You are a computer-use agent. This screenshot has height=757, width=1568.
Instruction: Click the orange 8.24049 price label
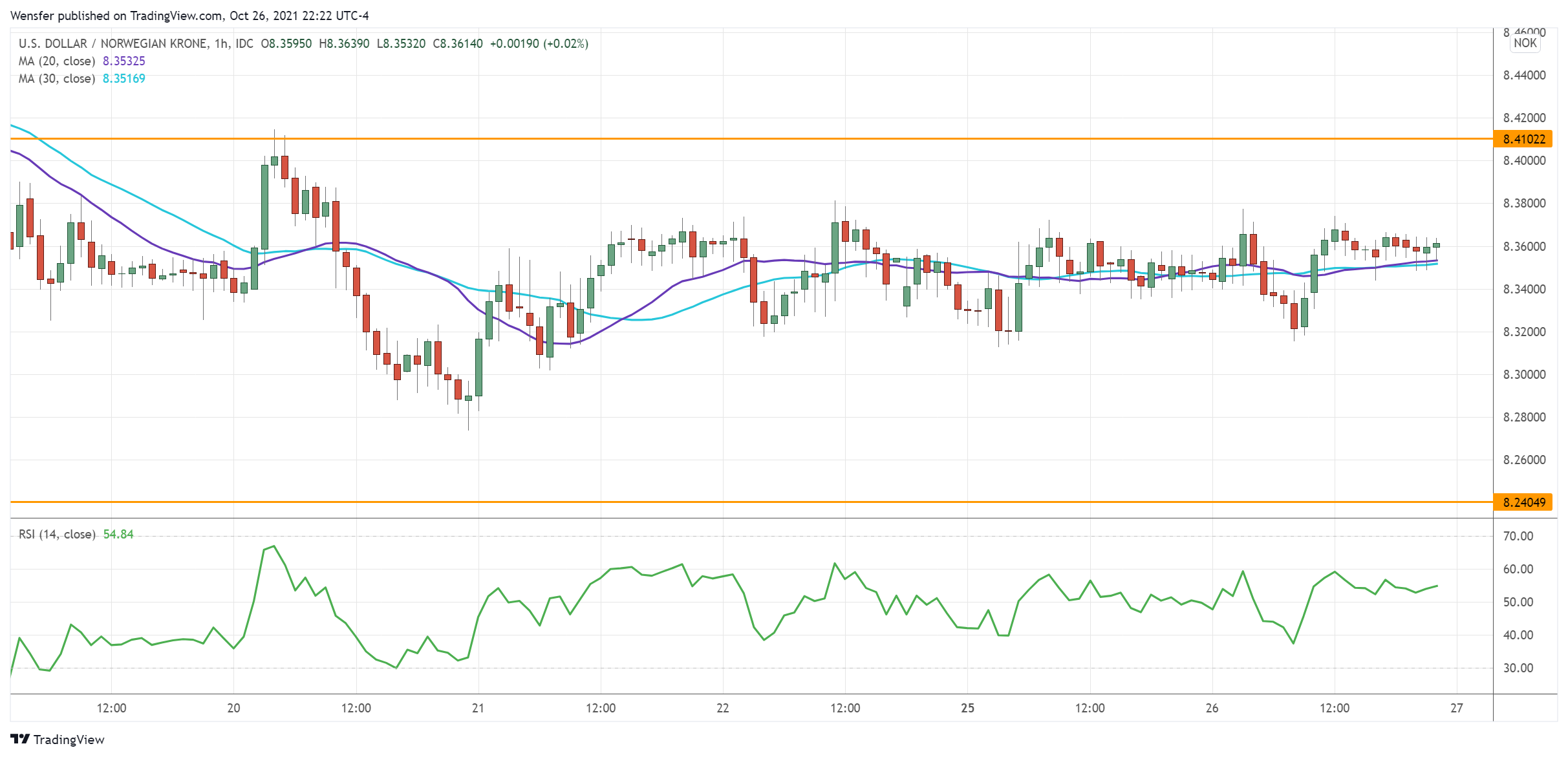tap(1523, 502)
